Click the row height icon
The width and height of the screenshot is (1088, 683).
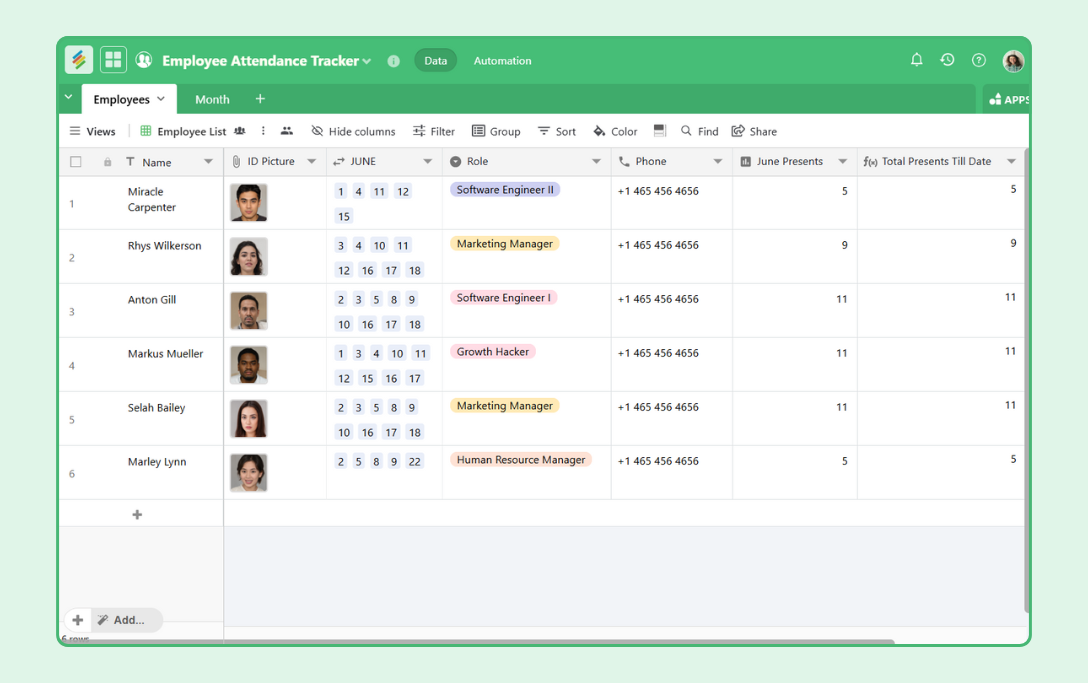point(660,130)
